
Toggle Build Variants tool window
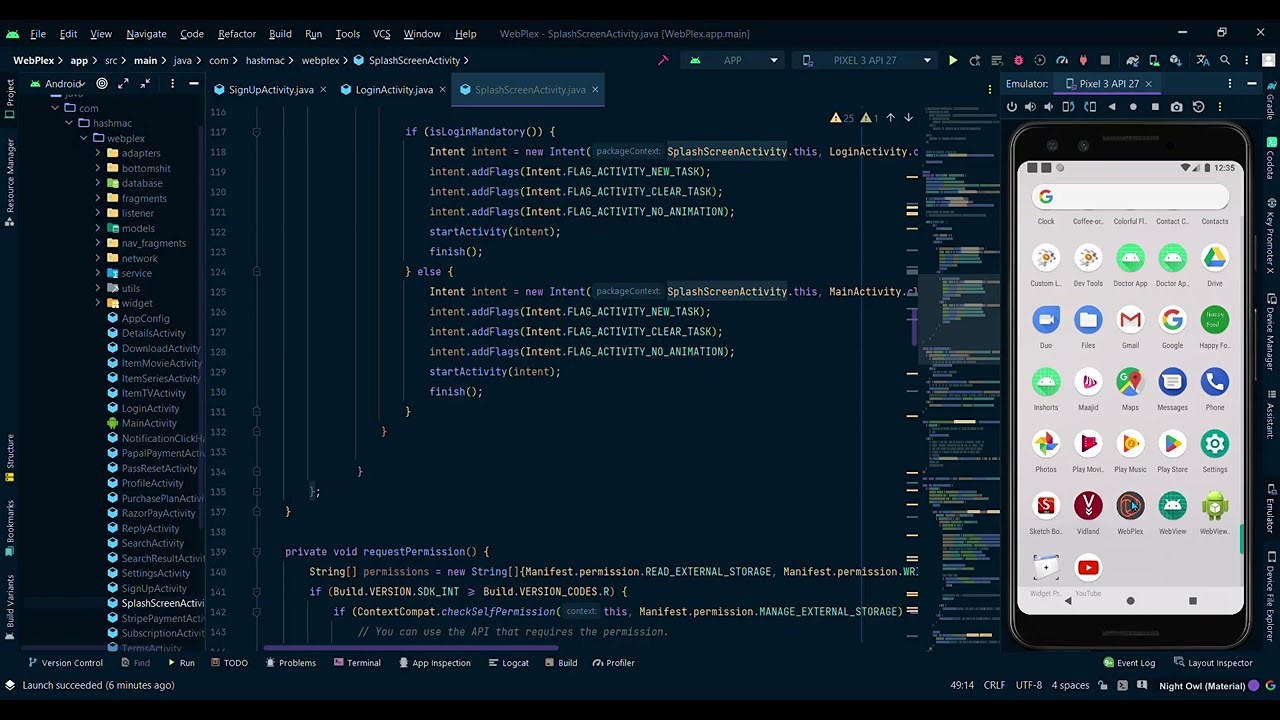(10, 606)
